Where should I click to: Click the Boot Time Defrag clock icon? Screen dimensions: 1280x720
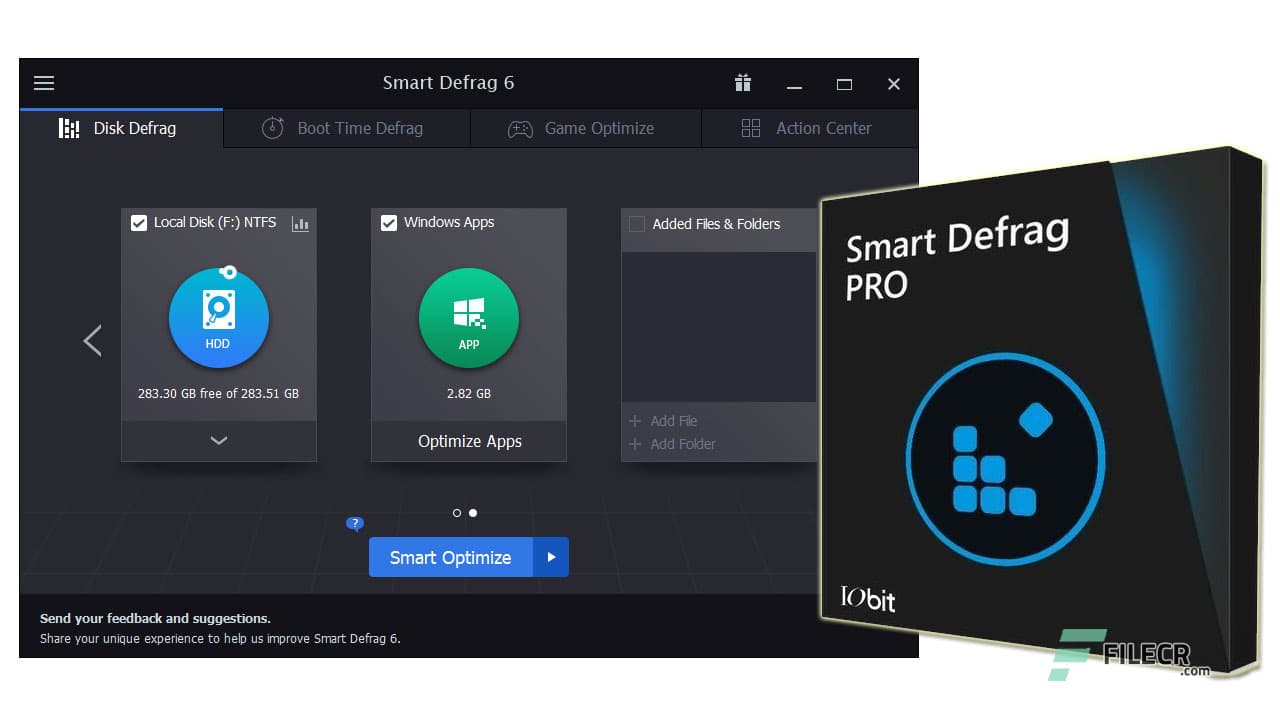coord(272,128)
